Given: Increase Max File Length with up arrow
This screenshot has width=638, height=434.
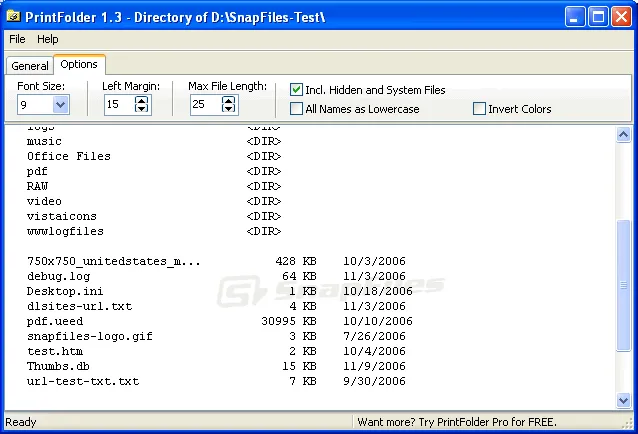Looking at the screenshot, I should coord(228,100).
